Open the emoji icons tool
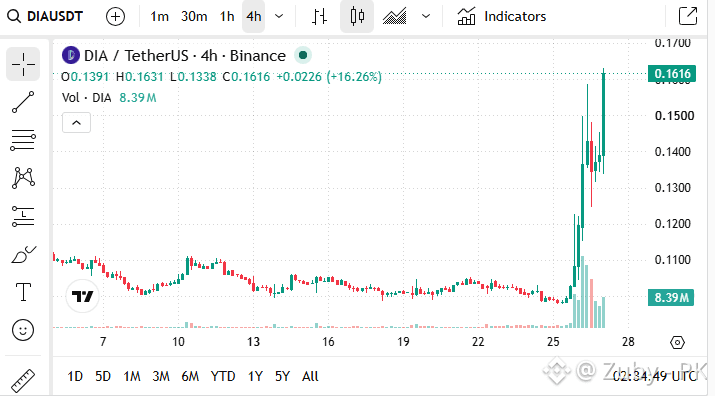Screen dimensions: 715x396 [23, 330]
